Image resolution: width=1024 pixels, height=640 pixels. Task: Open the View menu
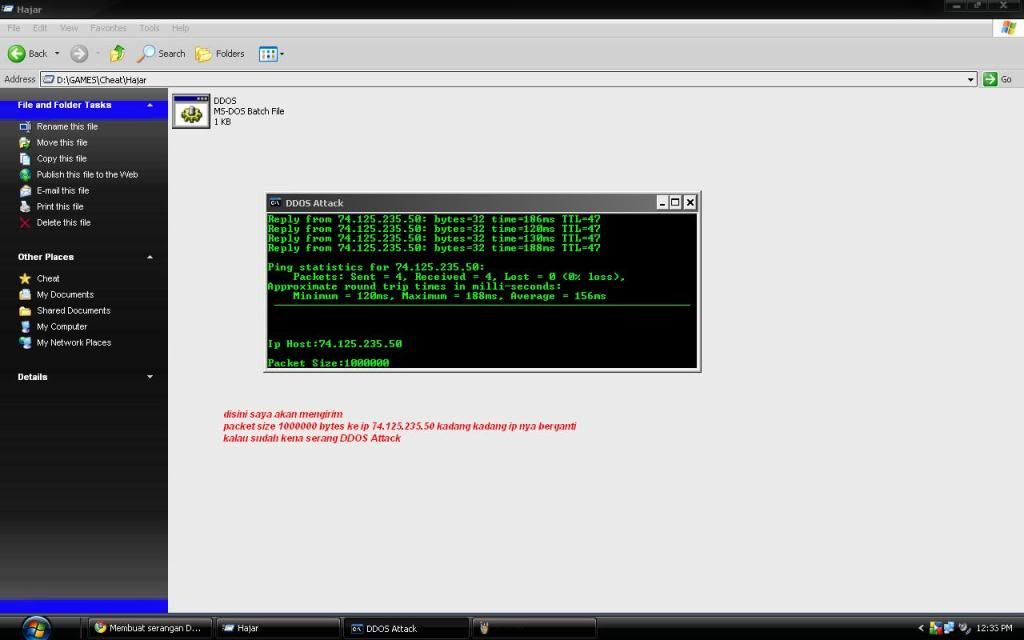click(69, 28)
